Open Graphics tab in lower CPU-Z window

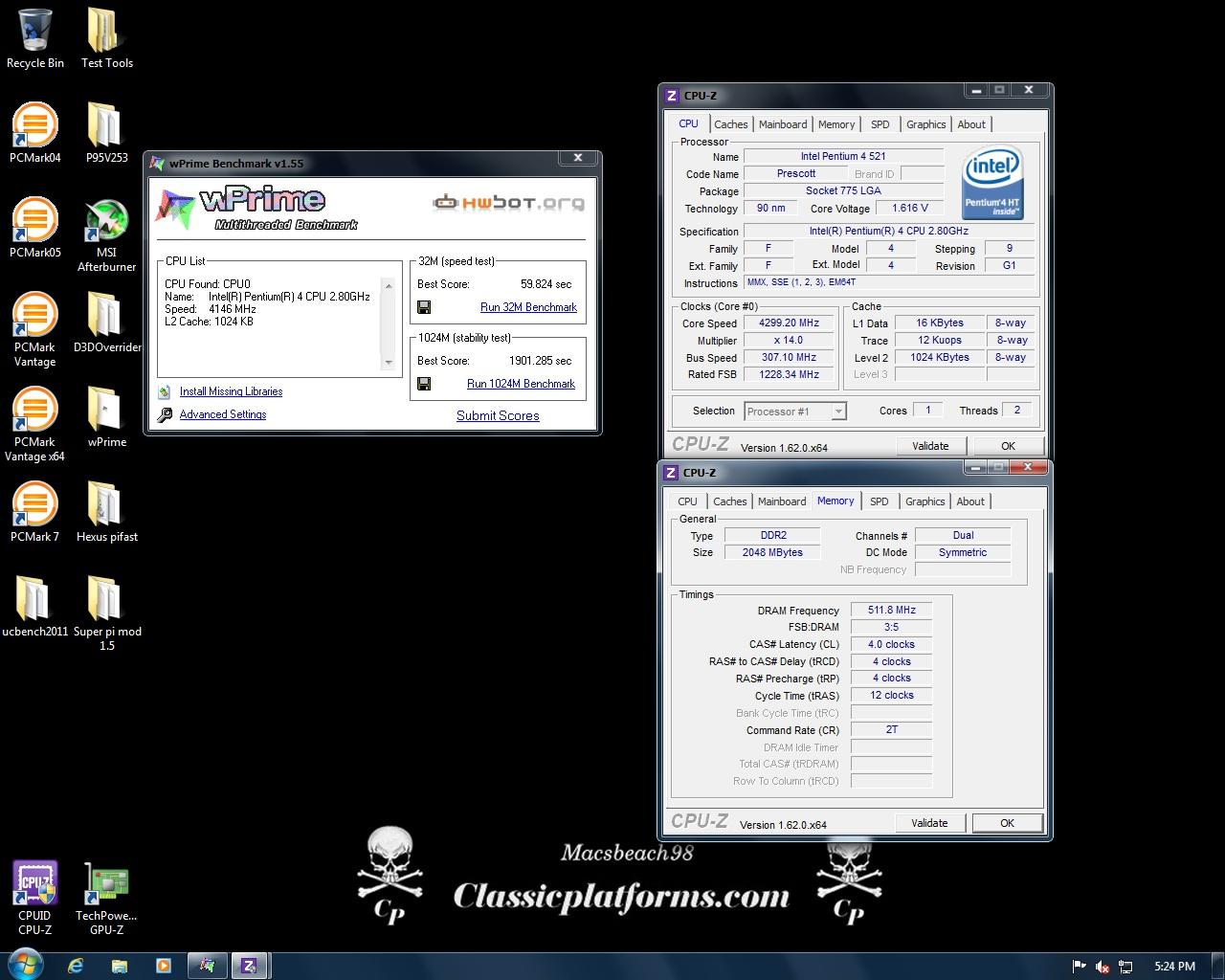925,501
